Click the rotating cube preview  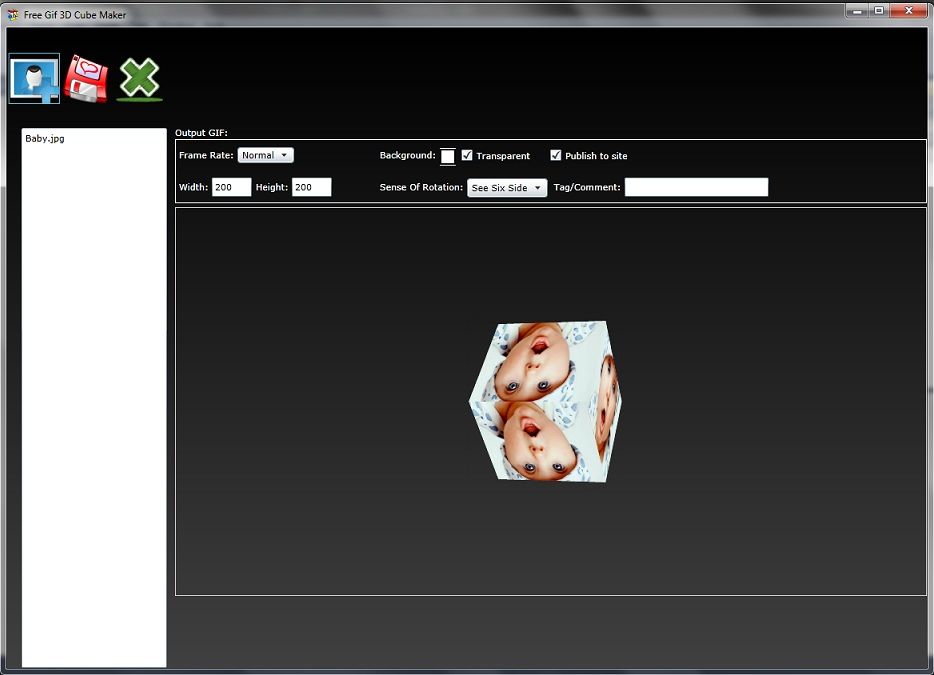pyautogui.click(x=546, y=401)
